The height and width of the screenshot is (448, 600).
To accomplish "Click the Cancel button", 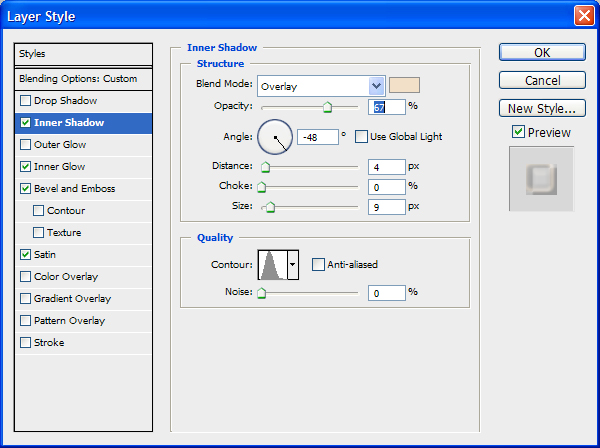I will tap(542, 80).
